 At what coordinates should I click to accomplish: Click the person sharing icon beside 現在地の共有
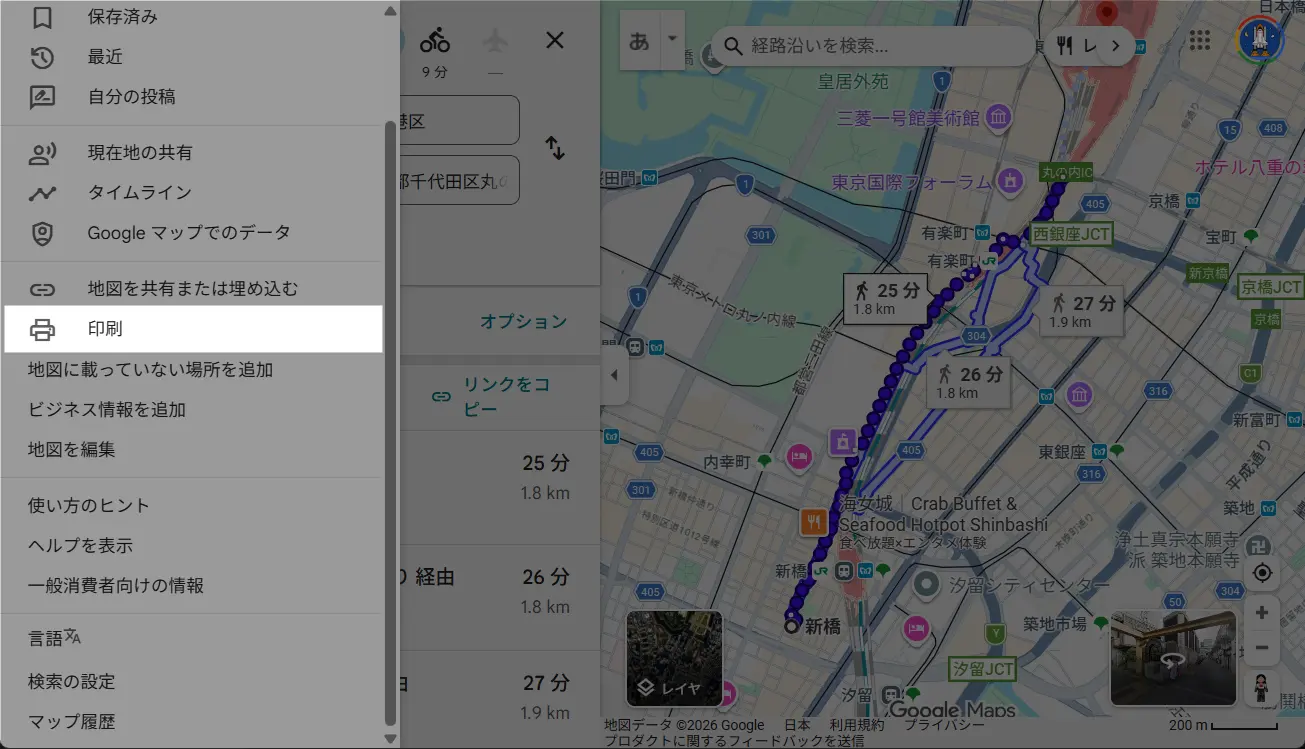point(42,153)
